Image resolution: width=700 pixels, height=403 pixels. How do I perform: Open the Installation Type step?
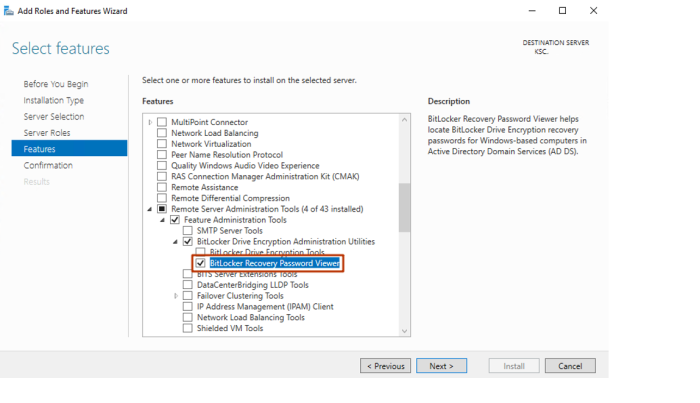[x=54, y=100]
